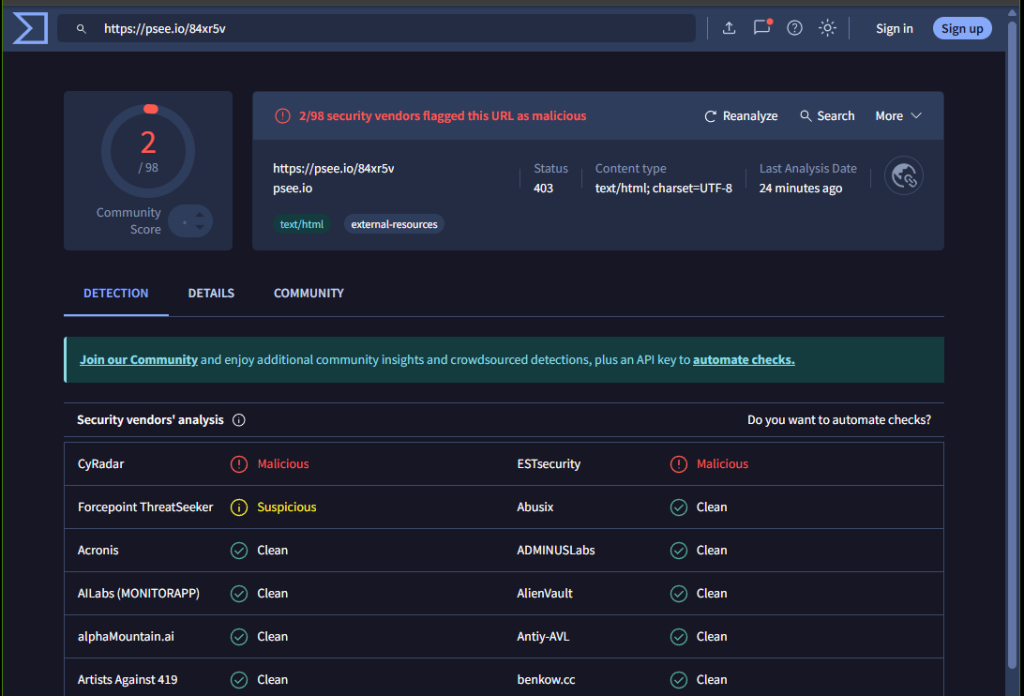
Task: Click the AlienVault clean checkmark icon
Action: (x=679, y=593)
